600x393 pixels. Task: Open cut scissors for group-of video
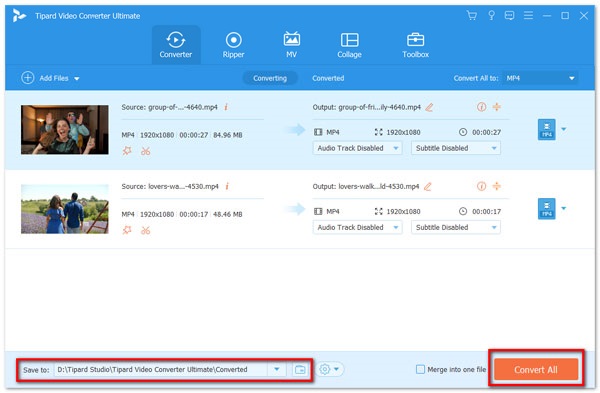point(145,151)
